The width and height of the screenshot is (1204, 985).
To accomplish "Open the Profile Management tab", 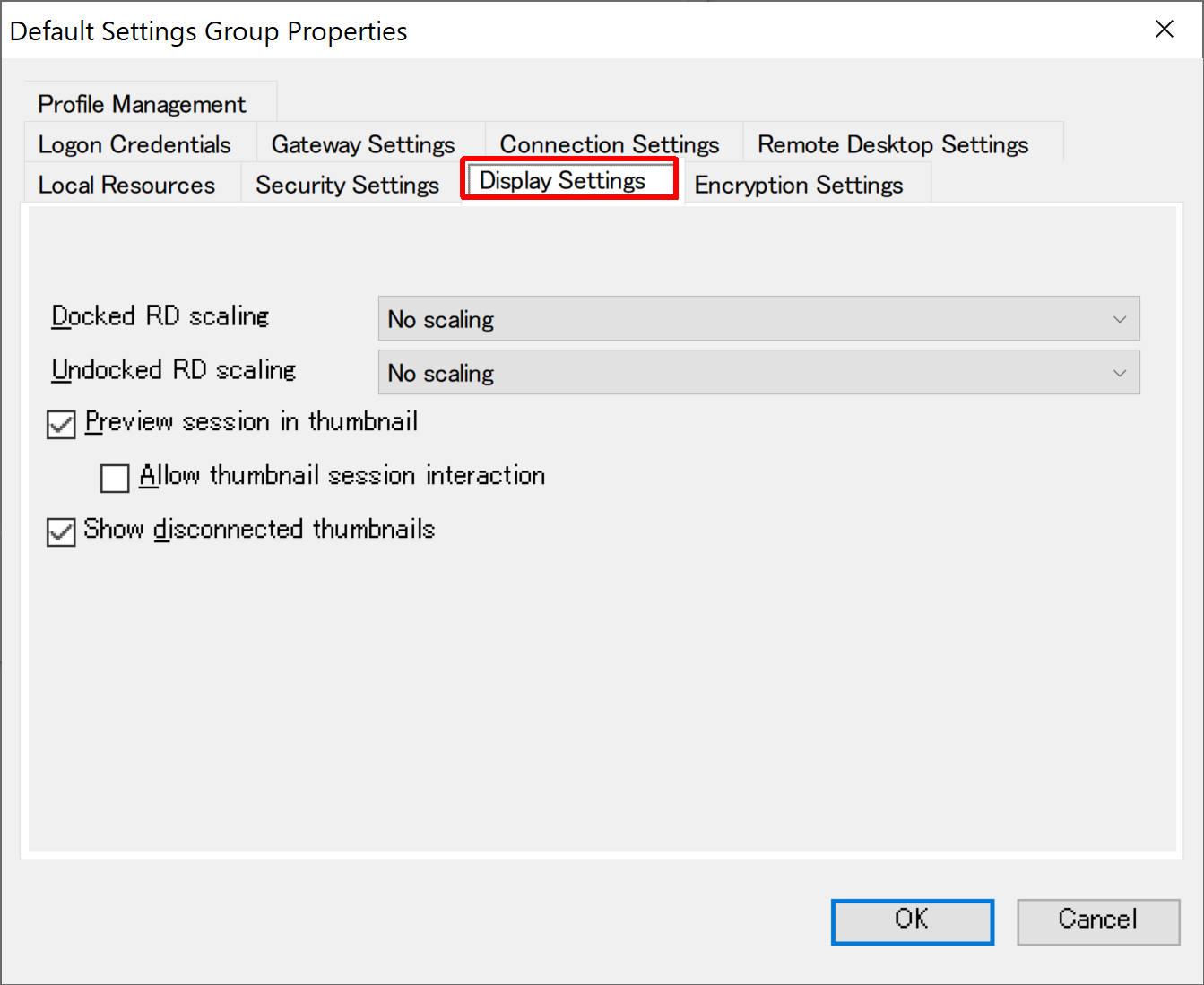I will 151,103.
